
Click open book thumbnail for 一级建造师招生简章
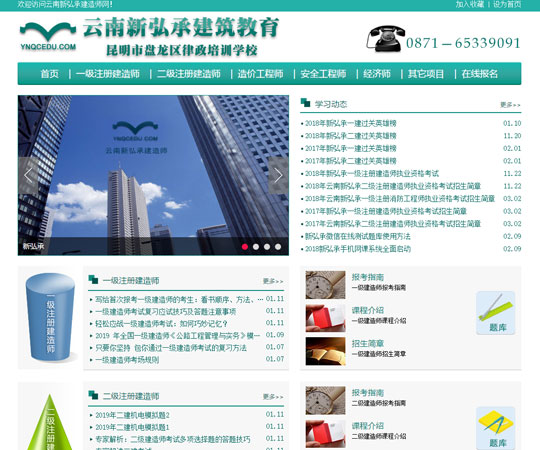[x=325, y=351]
